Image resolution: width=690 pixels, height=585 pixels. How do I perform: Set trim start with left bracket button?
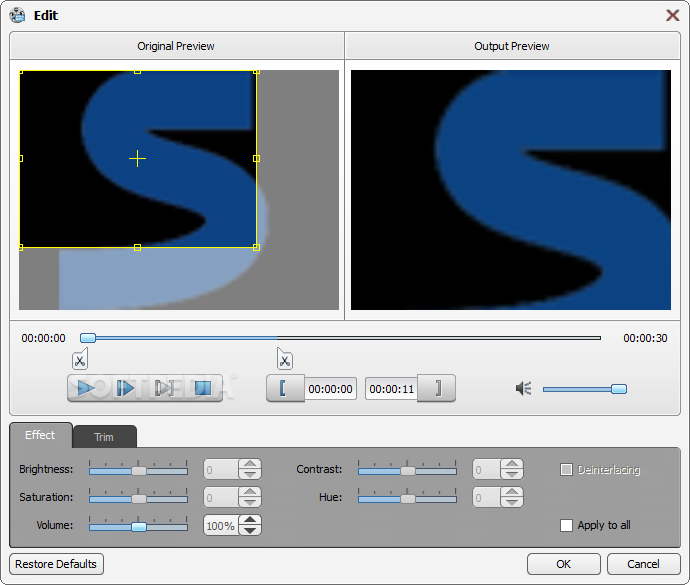click(285, 388)
